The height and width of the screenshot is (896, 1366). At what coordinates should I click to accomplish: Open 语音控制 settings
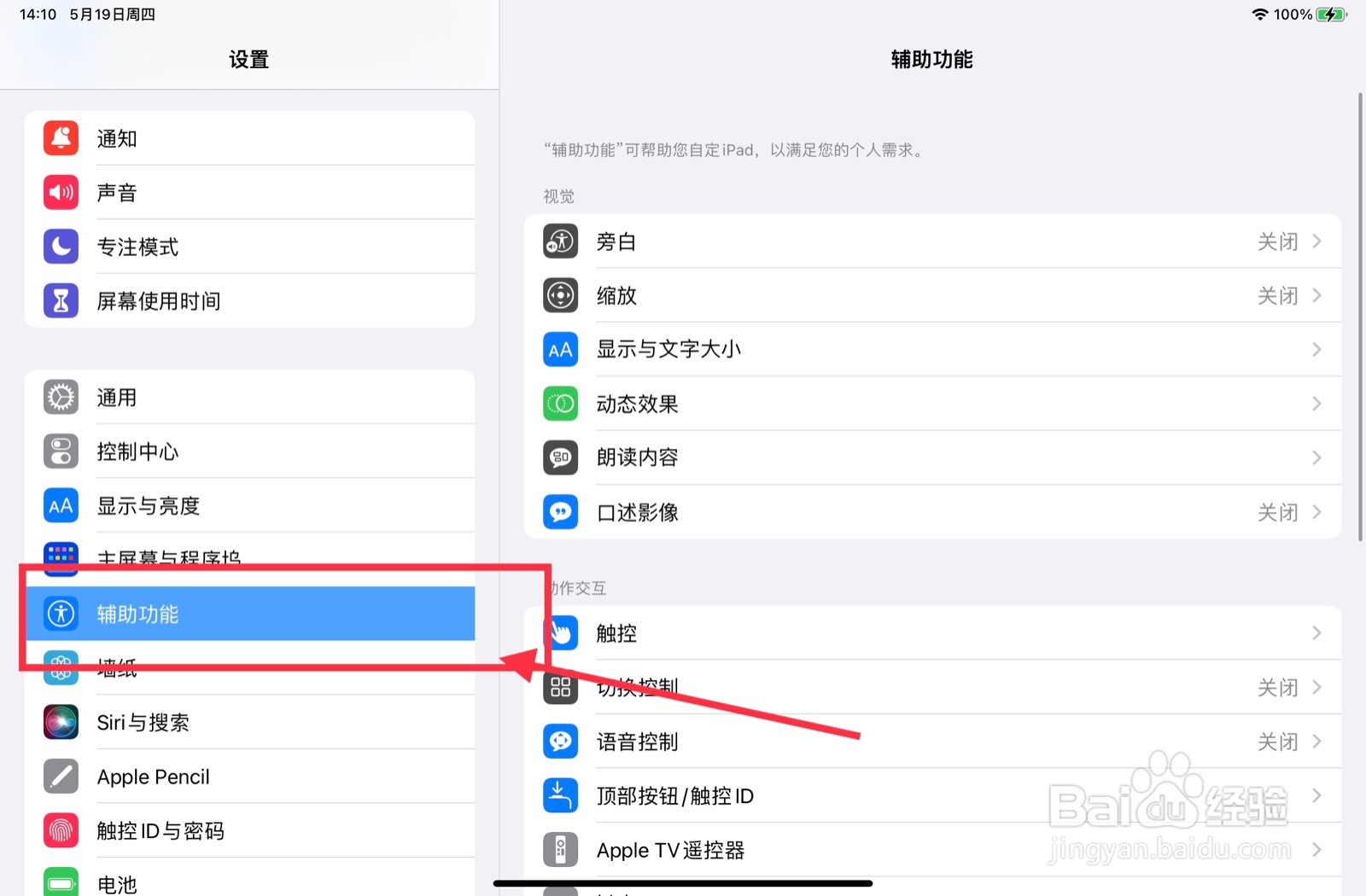click(932, 742)
